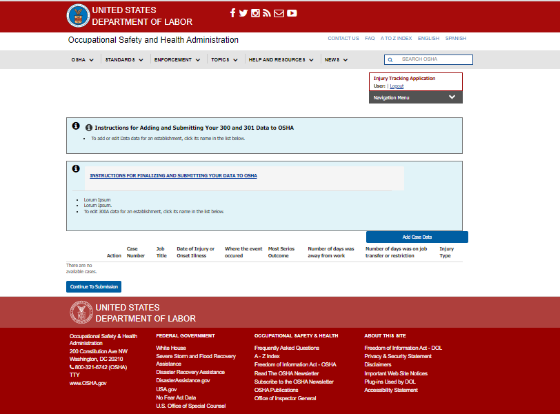The image size is (560, 414).
Task: Open Freedom of Information Act - DOL link
Action: click(403, 348)
